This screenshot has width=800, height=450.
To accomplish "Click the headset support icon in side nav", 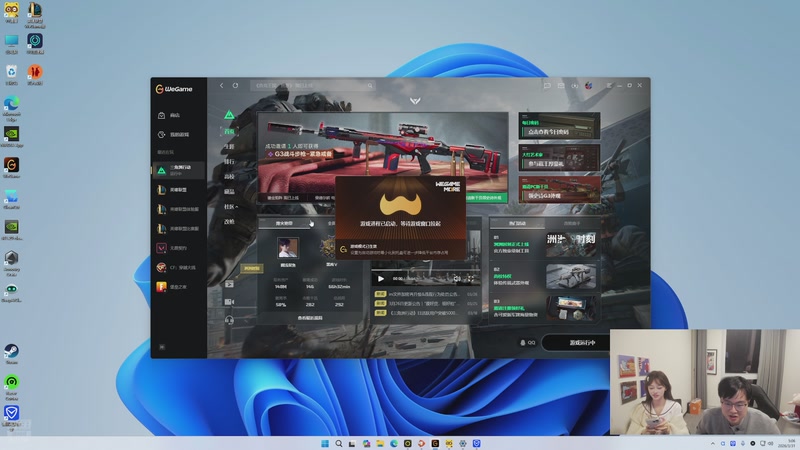I will [x=230, y=320].
